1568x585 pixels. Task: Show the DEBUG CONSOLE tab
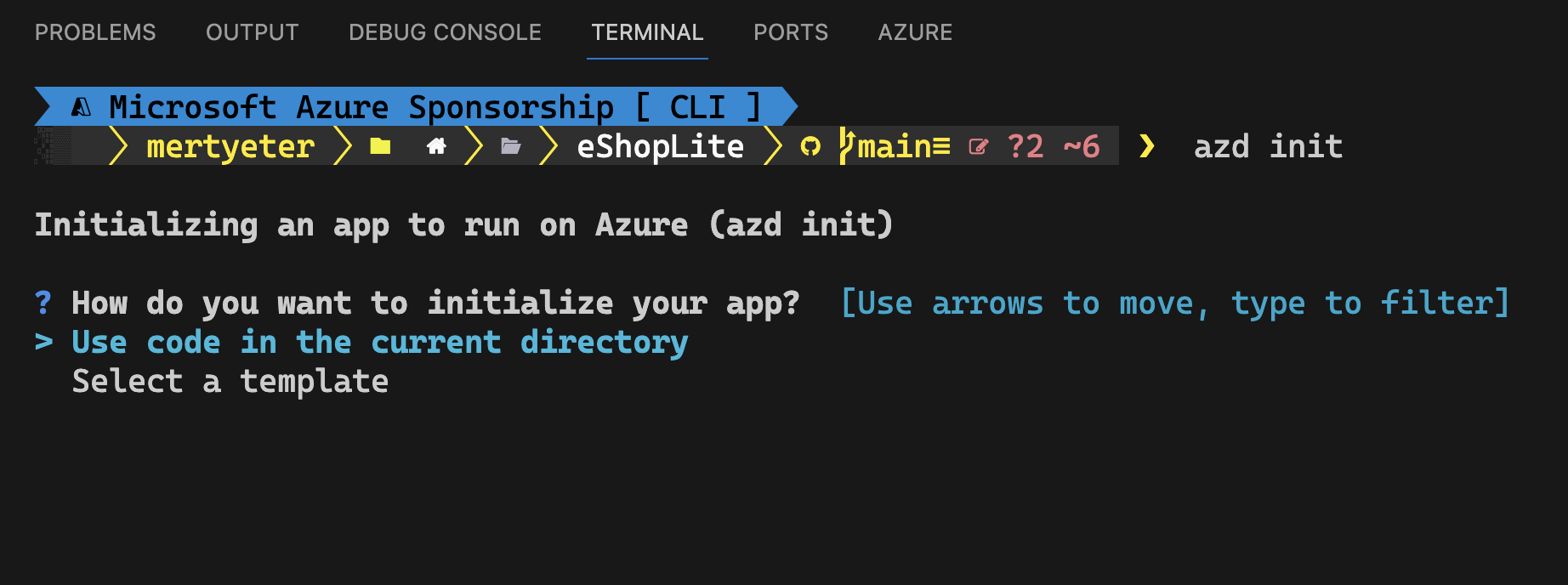point(445,32)
